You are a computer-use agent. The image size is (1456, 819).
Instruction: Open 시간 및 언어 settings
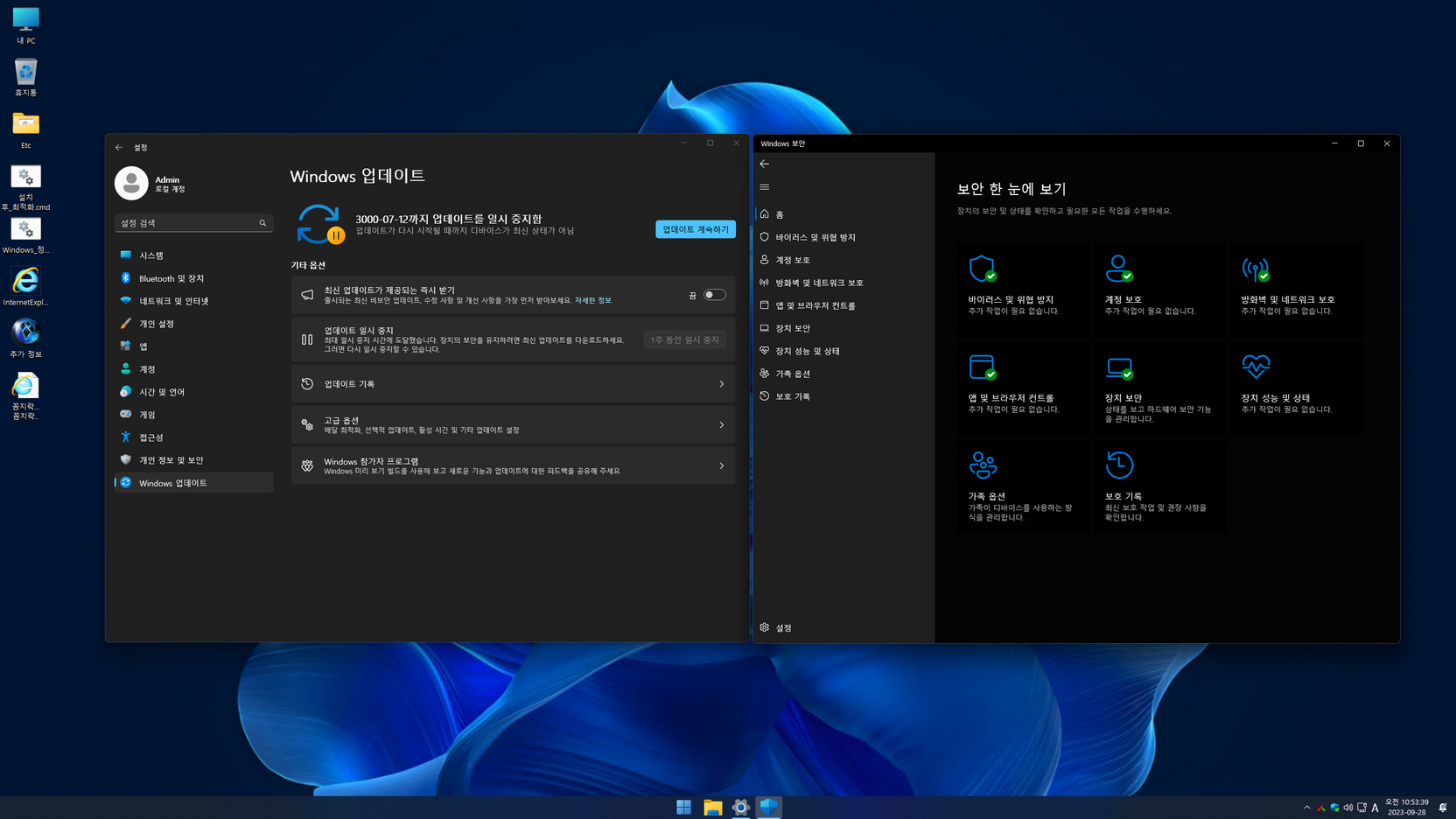[x=193, y=392]
